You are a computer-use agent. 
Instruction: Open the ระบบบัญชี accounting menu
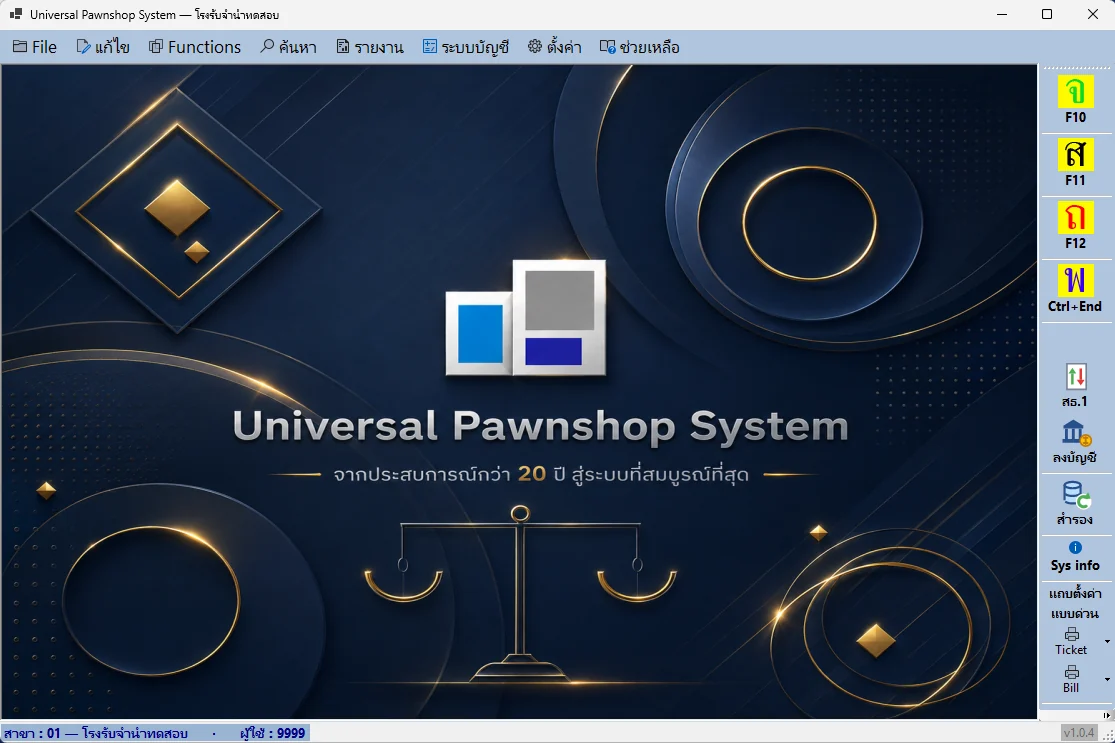point(466,47)
